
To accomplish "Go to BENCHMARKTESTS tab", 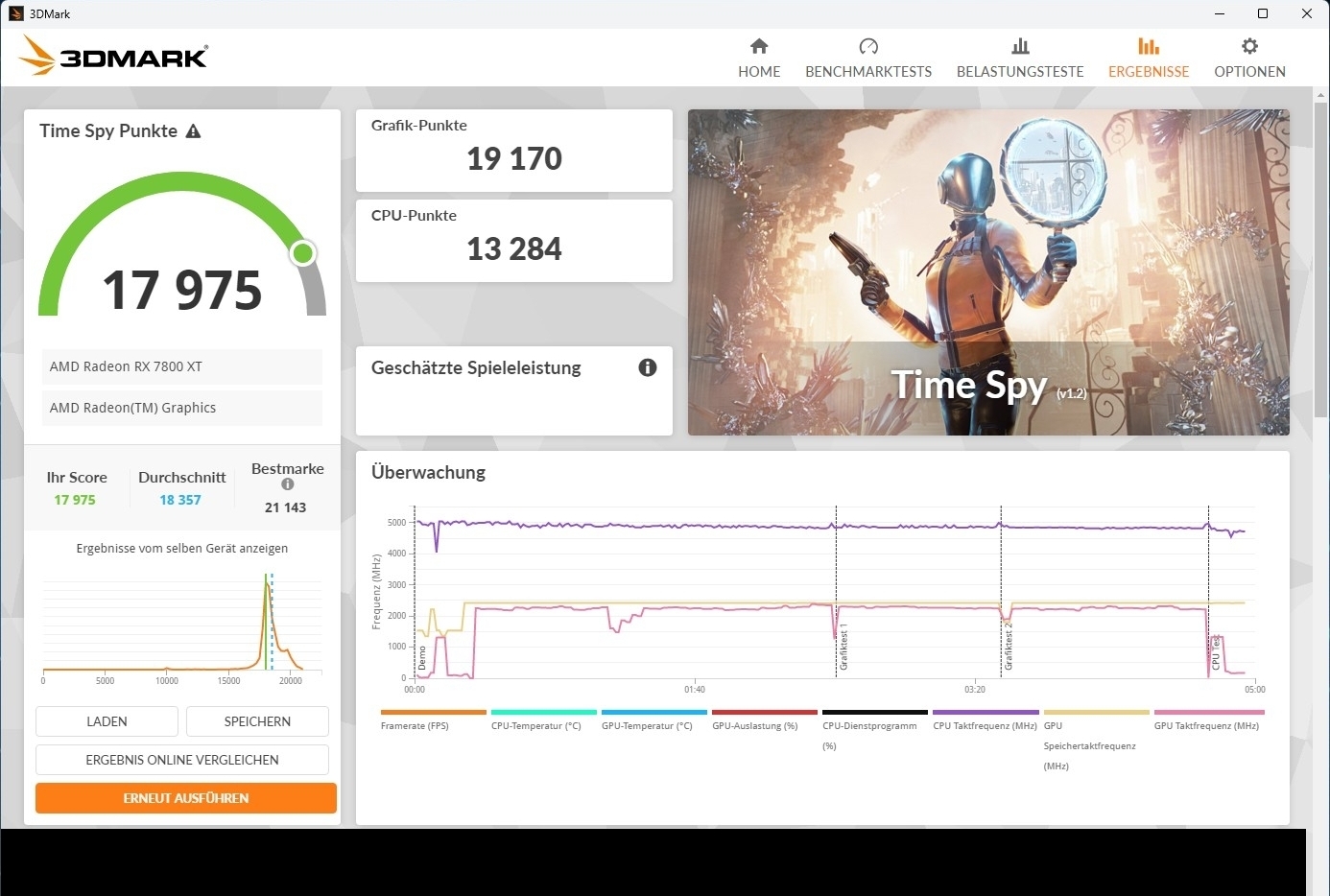I will click(x=868, y=59).
